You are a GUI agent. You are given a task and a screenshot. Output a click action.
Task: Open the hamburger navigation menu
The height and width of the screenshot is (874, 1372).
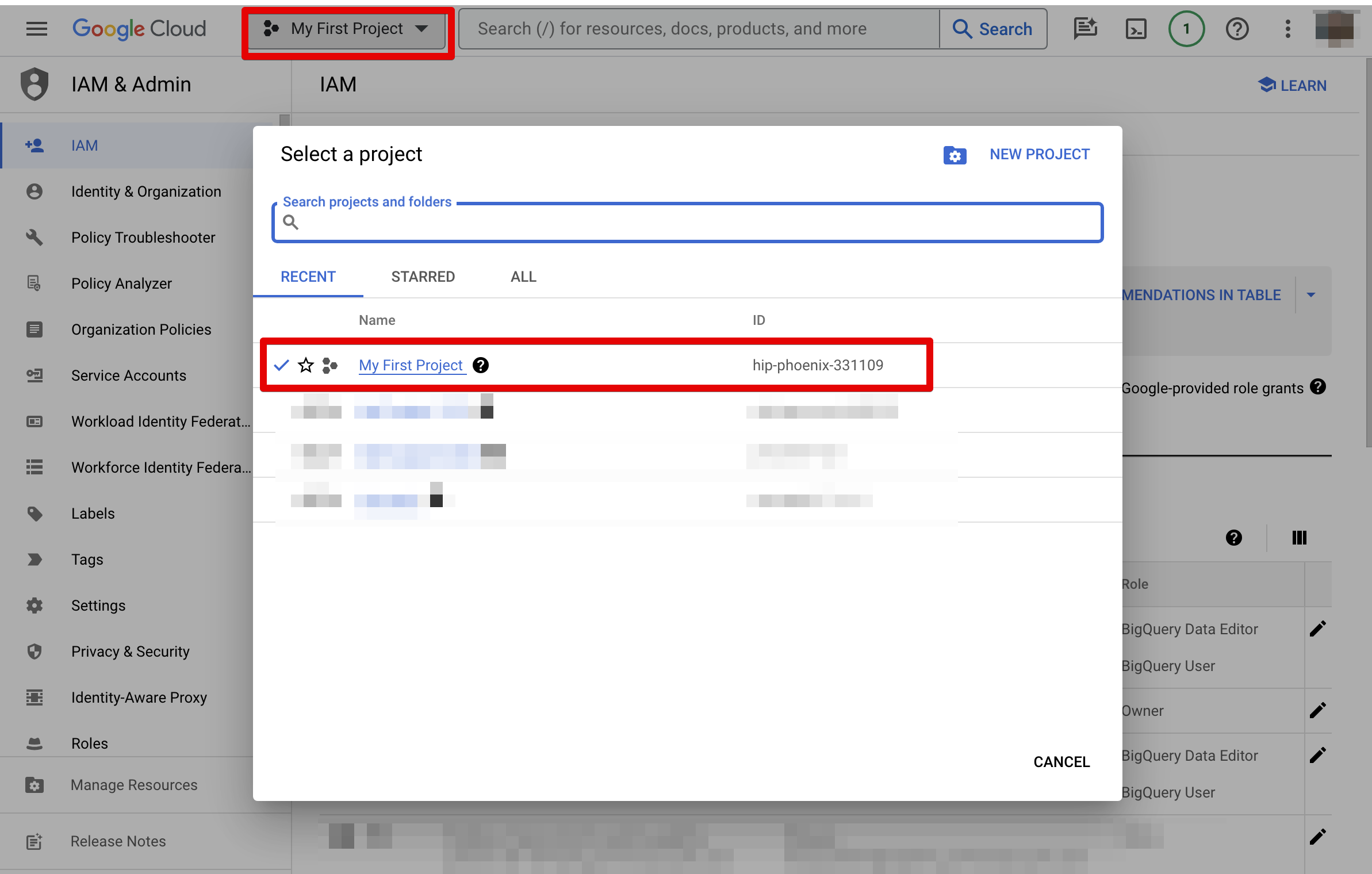coord(36,28)
